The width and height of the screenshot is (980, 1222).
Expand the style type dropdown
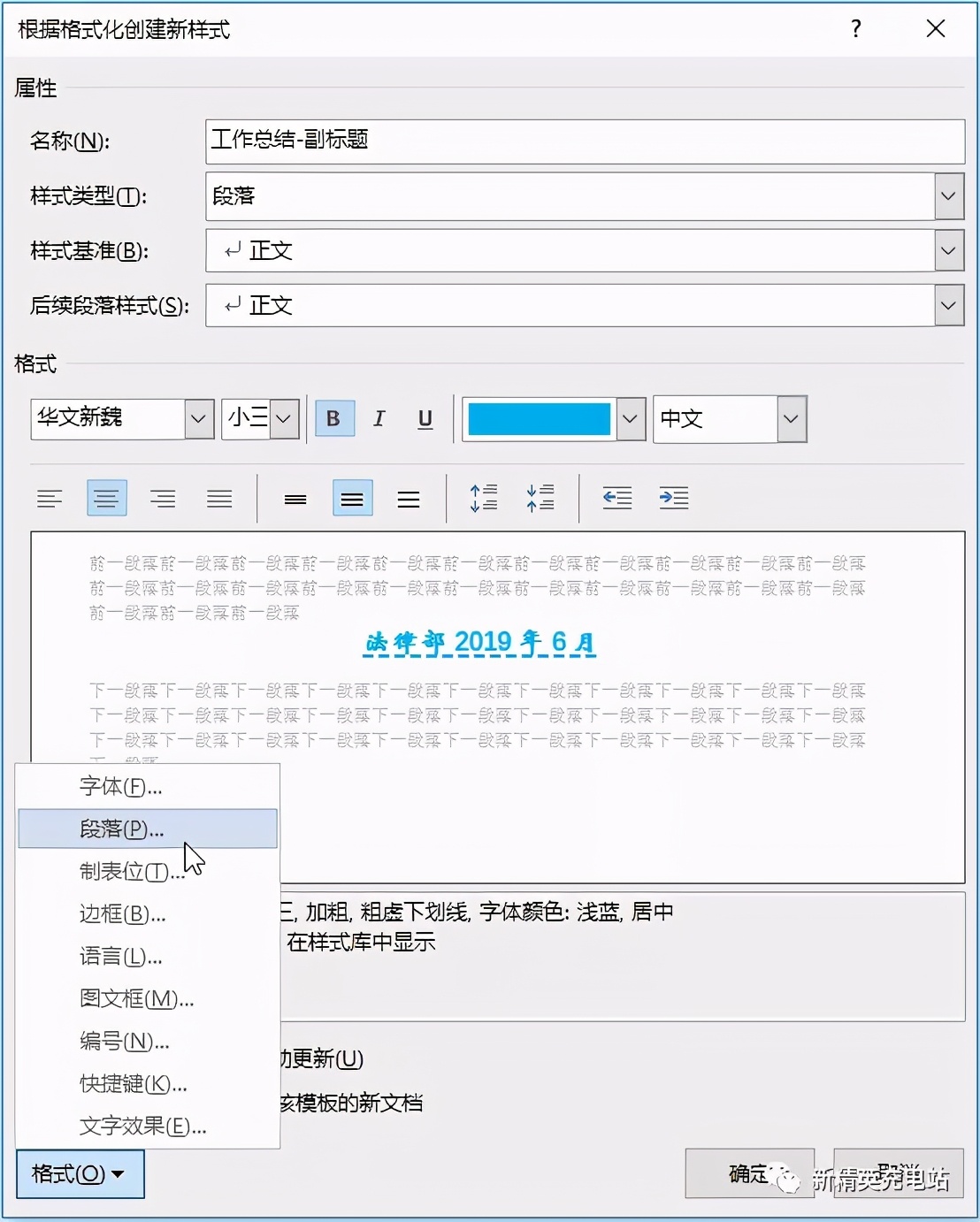click(949, 196)
